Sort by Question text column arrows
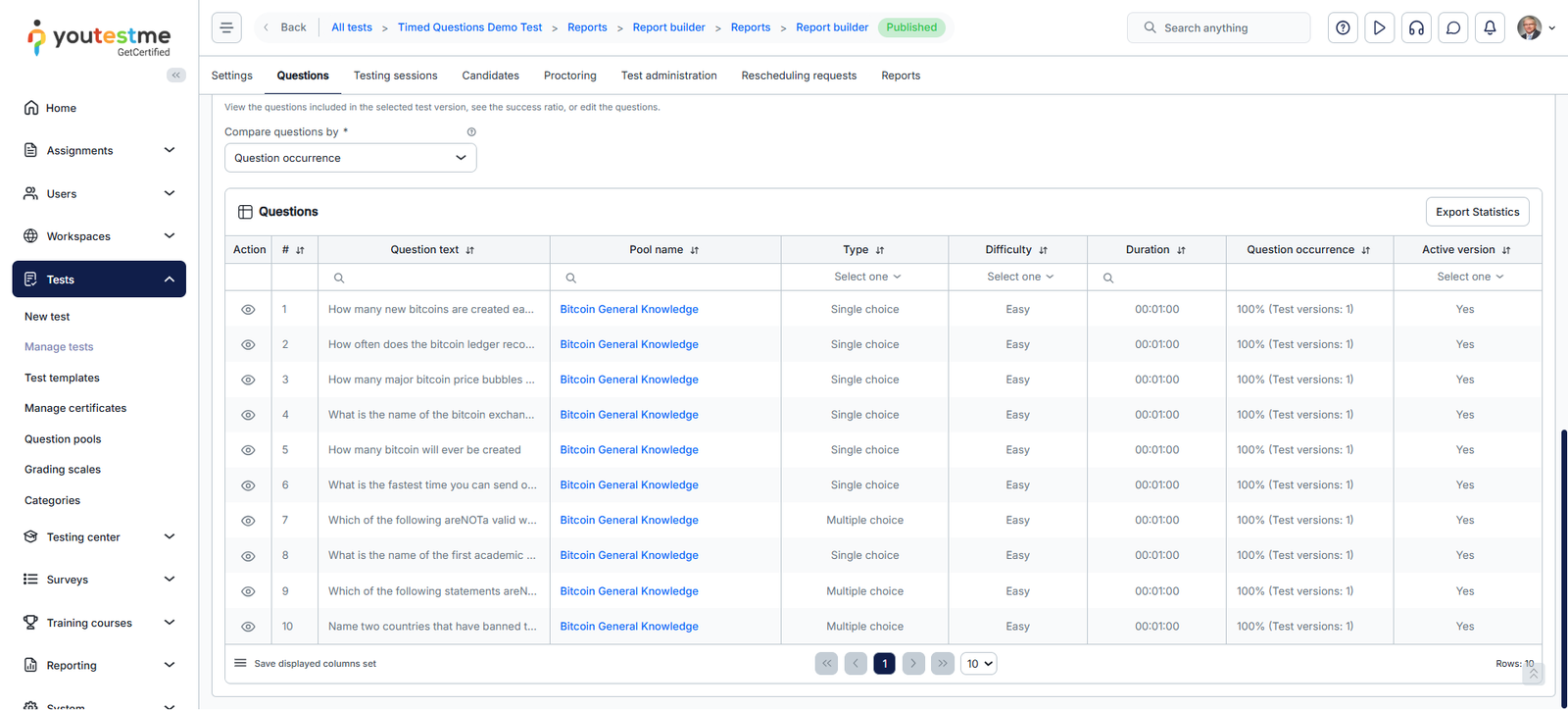The width and height of the screenshot is (1568, 710). [x=470, y=250]
